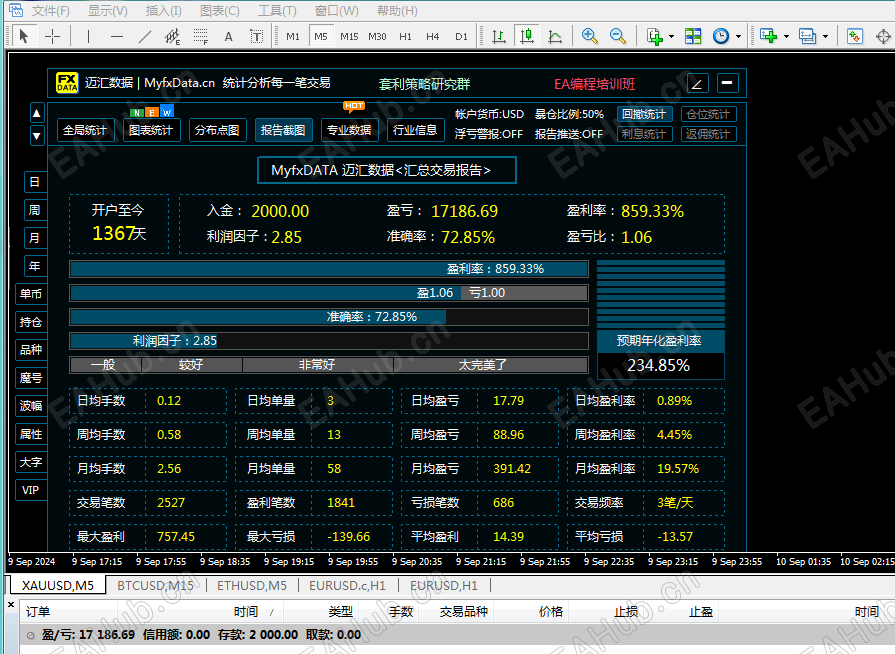Toggle H1 timeframe
Viewport: 895px width, 654px height.
coord(405,37)
